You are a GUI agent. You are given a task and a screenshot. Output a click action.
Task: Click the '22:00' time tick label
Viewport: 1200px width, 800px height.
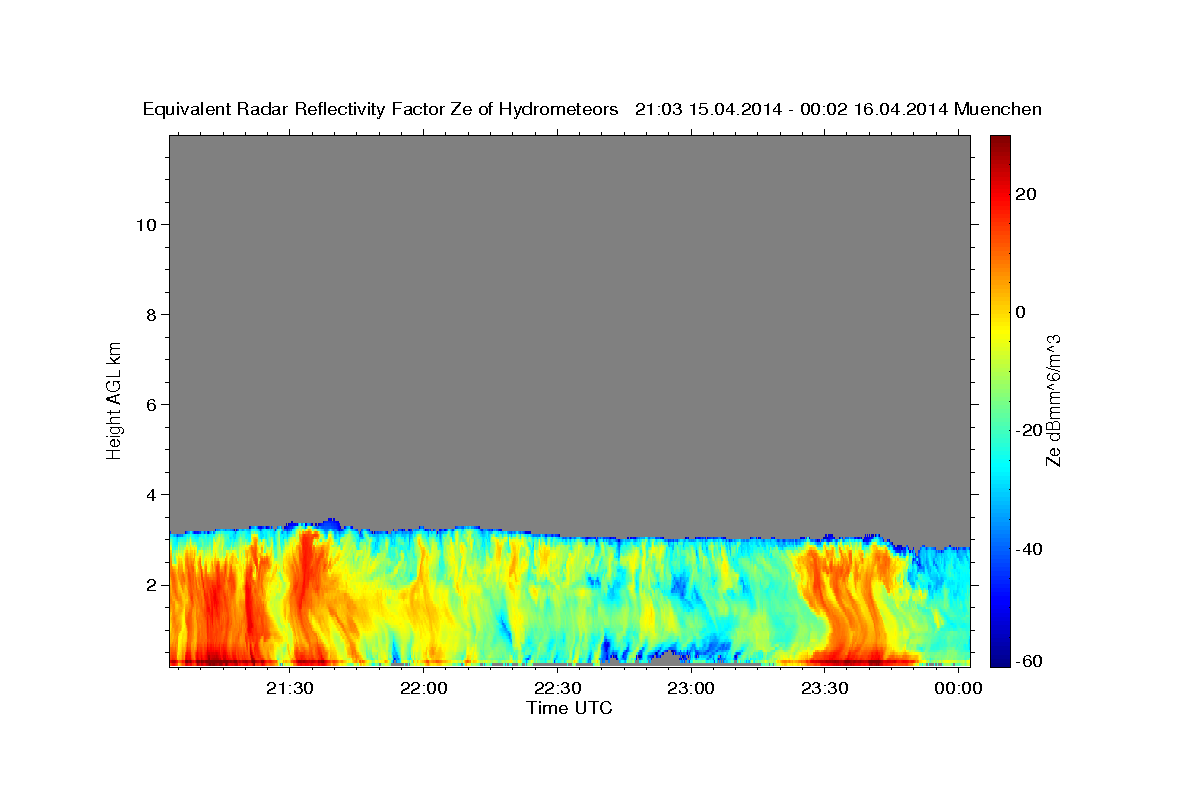point(423,688)
